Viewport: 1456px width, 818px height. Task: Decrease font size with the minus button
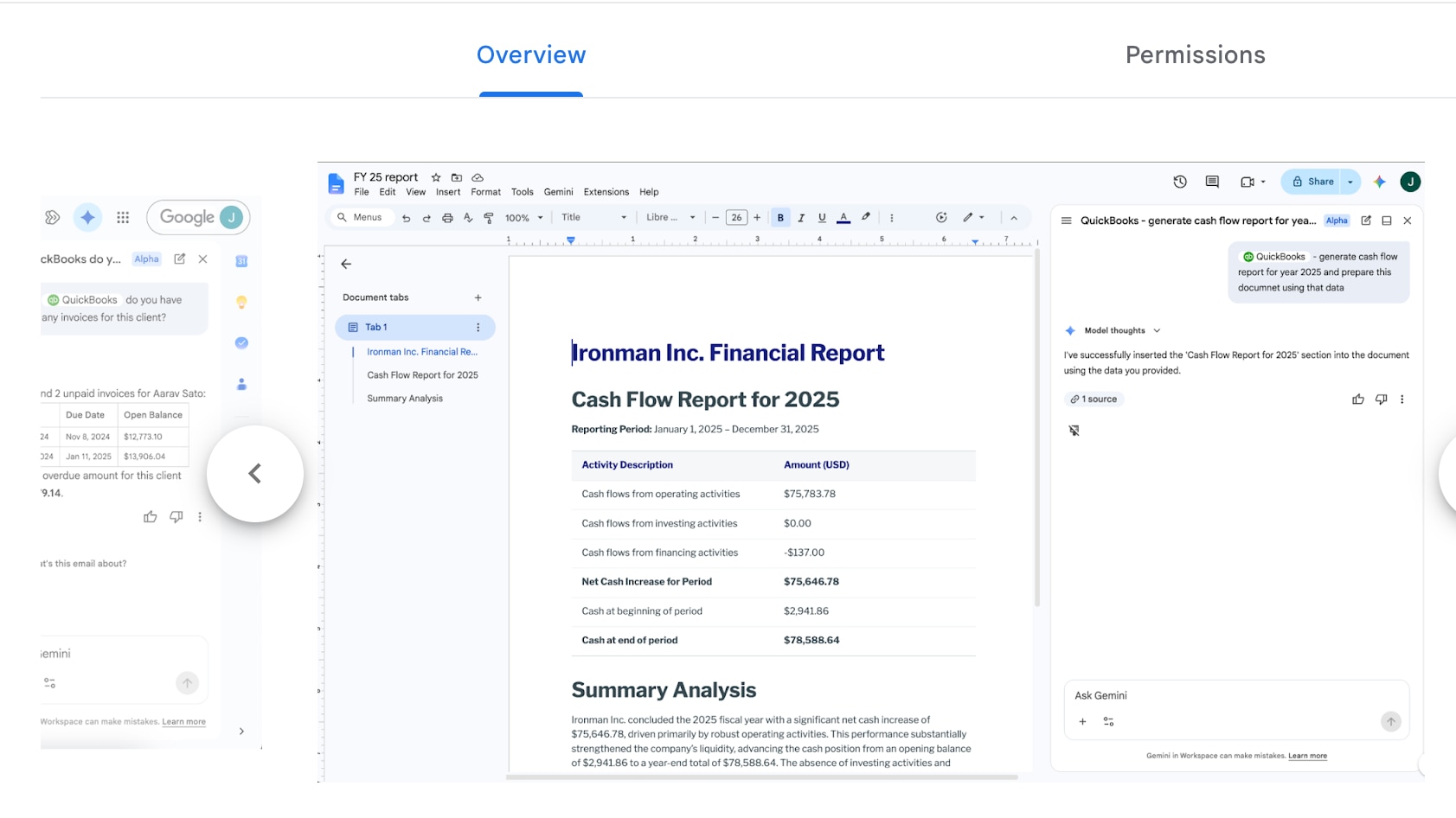coord(715,218)
